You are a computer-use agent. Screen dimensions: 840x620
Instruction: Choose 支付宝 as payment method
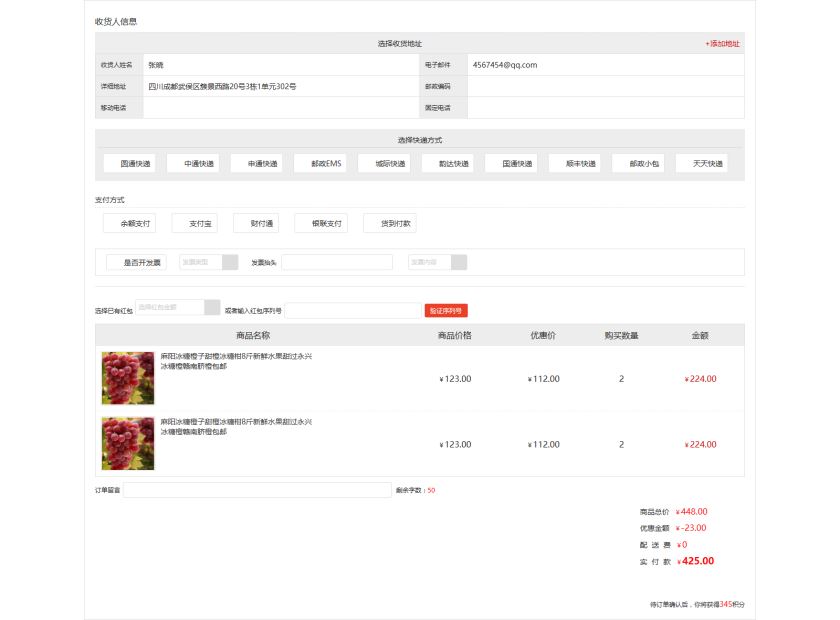194,223
